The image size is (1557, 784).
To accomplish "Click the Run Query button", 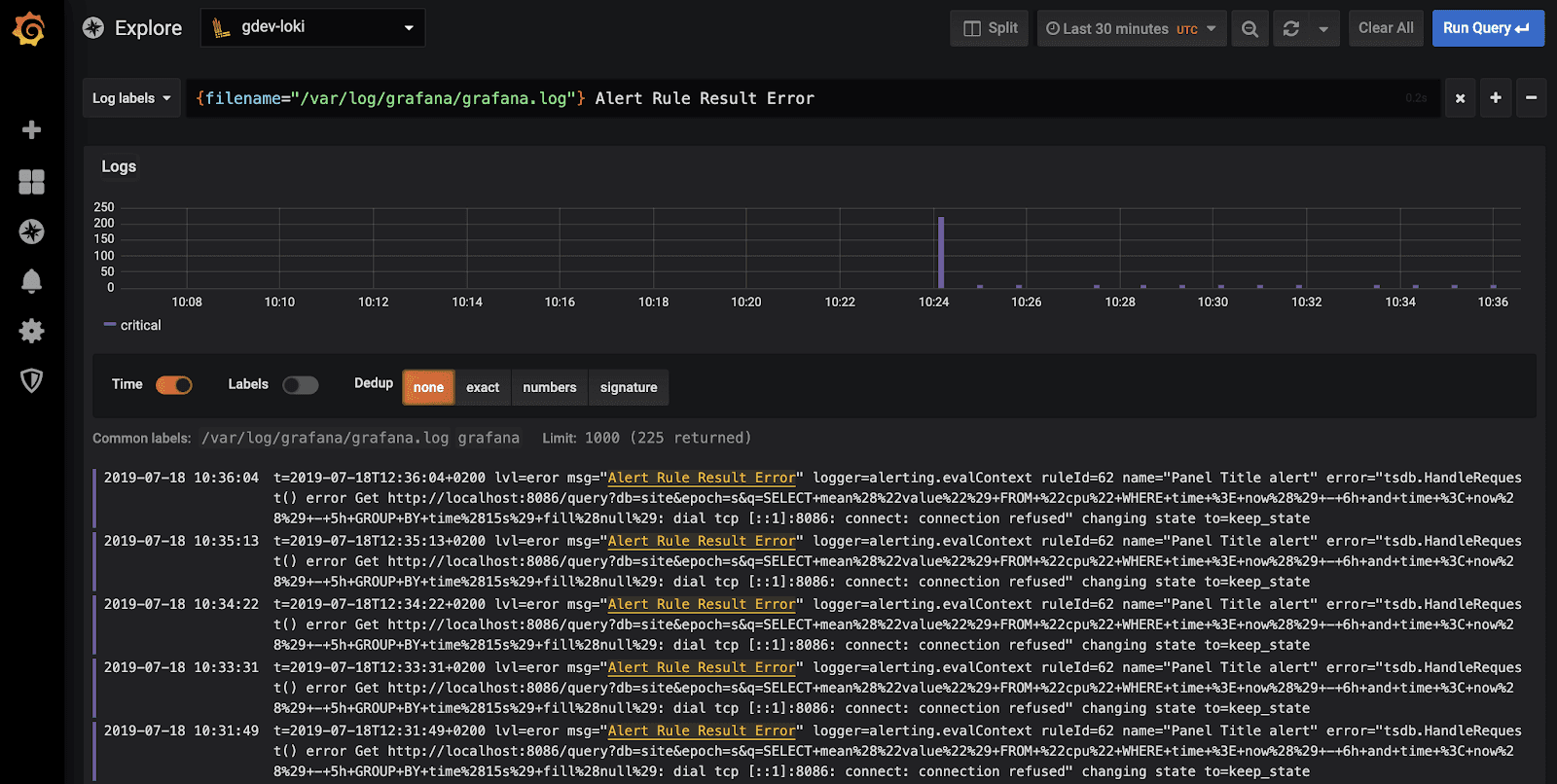I will [x=1487, y=28].
